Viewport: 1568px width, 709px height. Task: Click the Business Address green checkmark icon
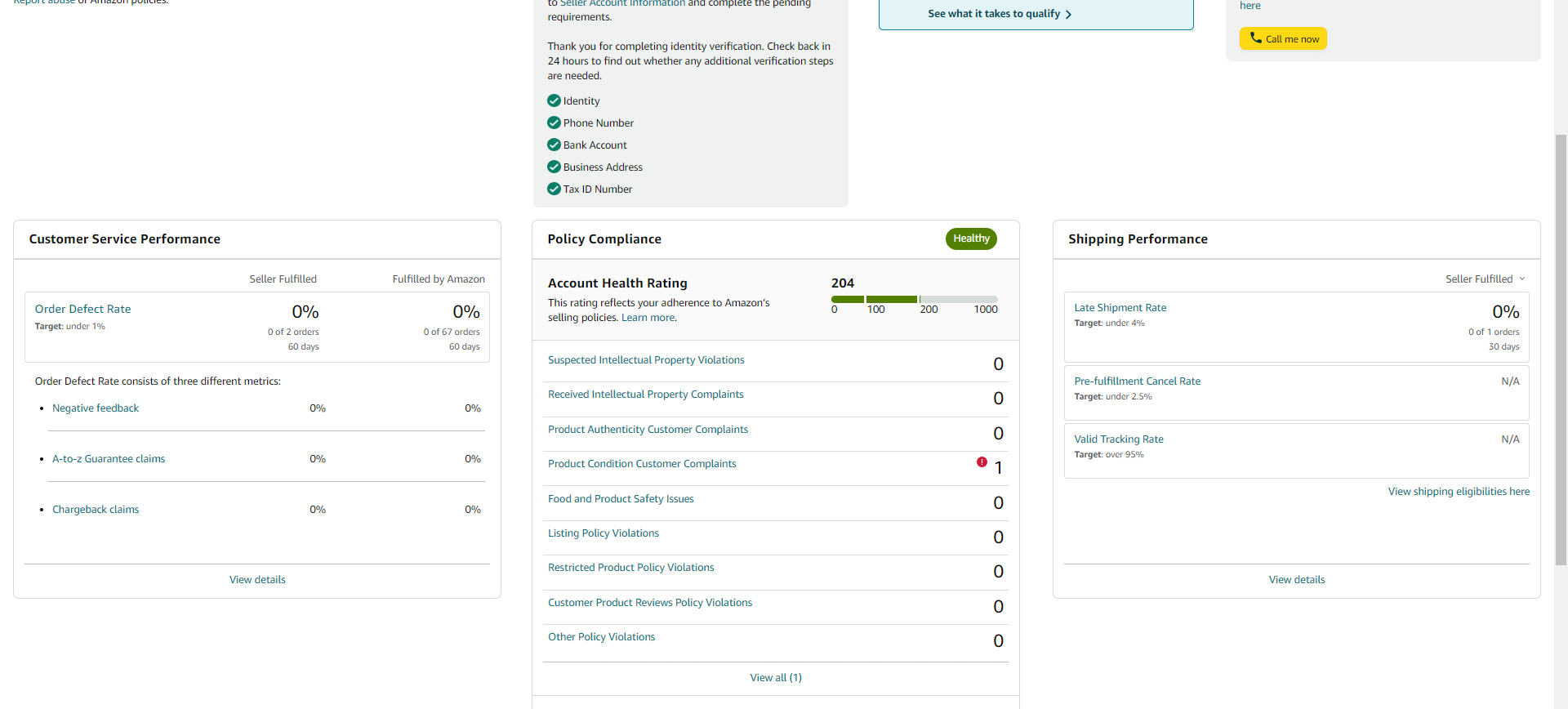[x=554, y=167]
